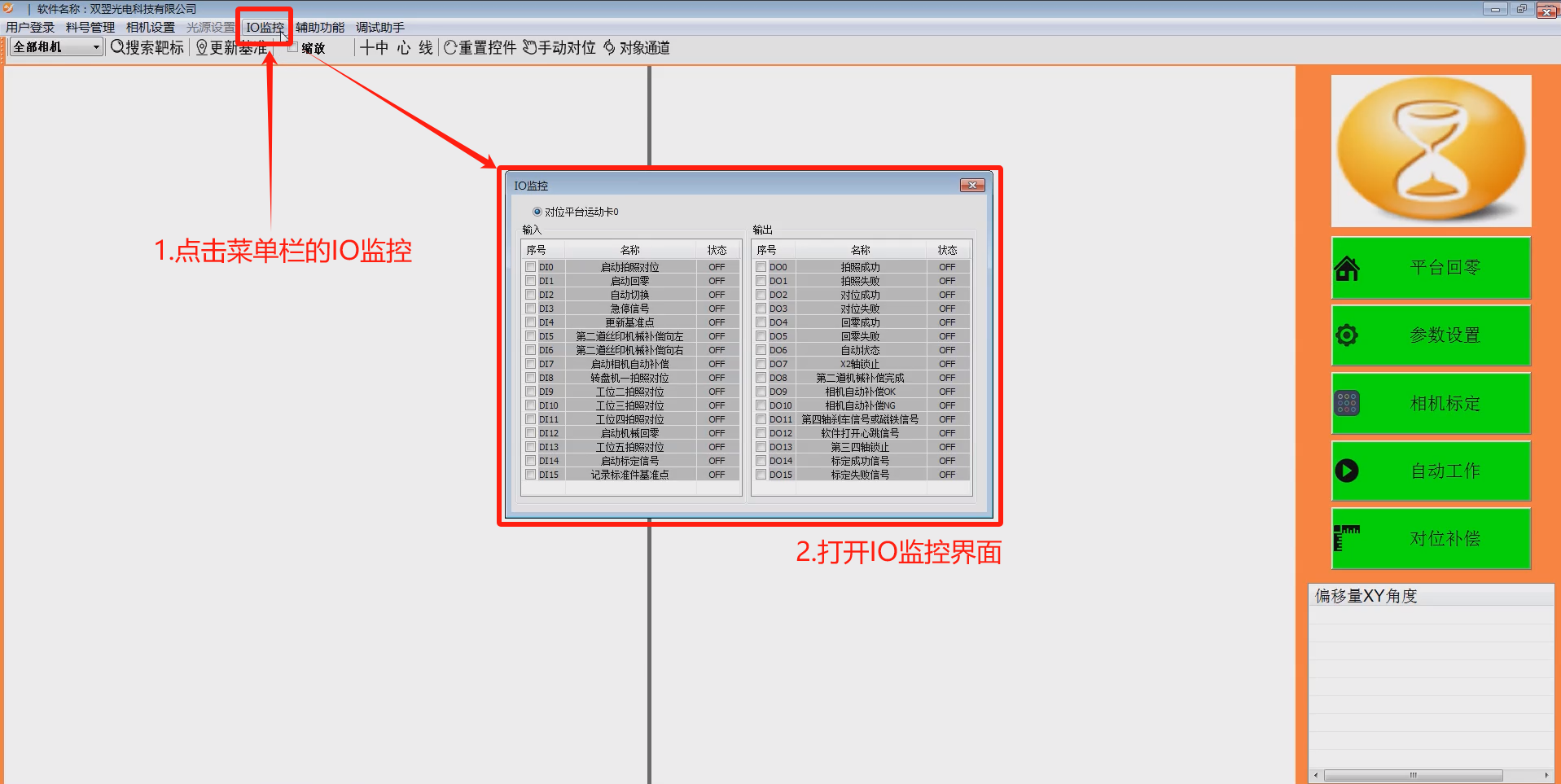Select 对位平台运动卡0 radio button
The height and width of the screenshot is (784, 1561).
pyautogui.click(x=537, y=212)
